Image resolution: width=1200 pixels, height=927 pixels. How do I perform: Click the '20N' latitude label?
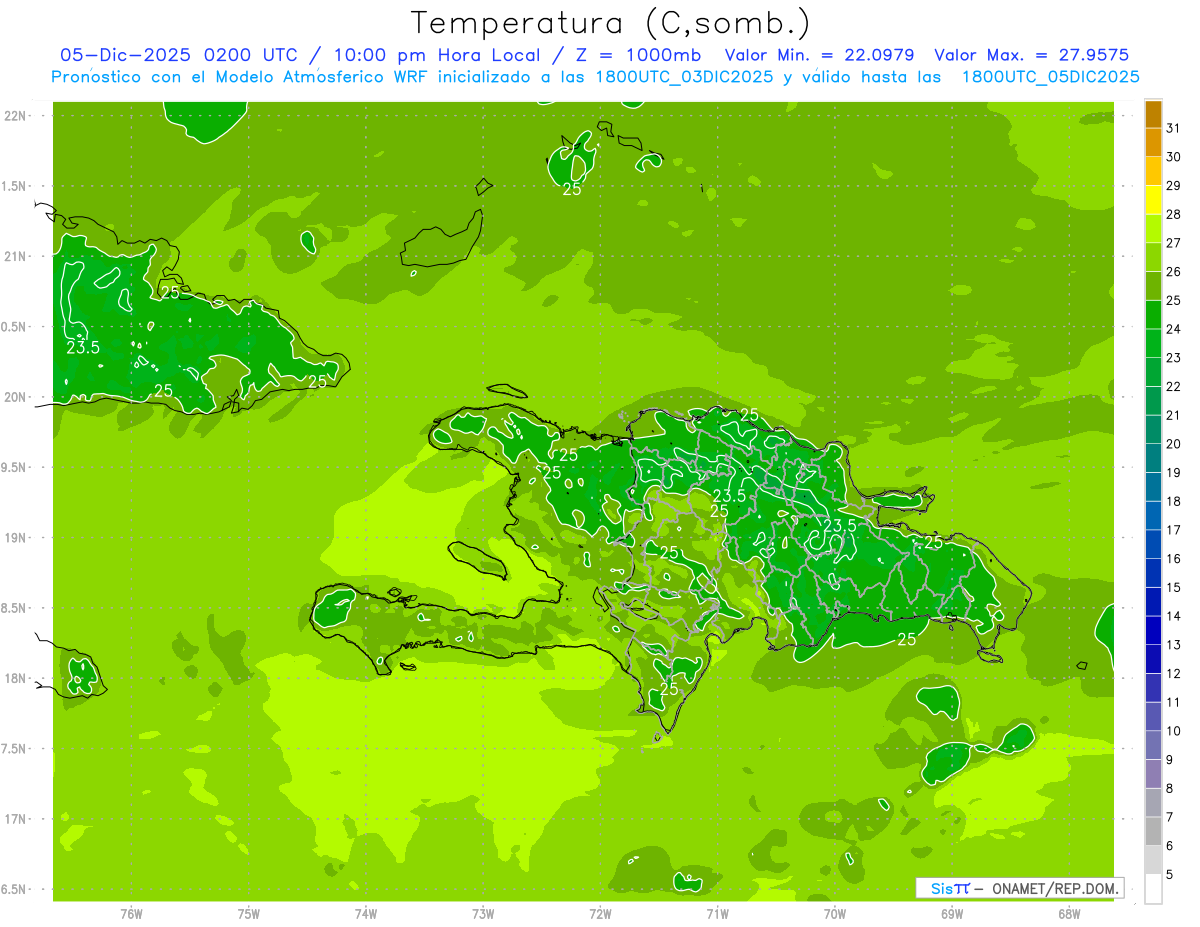[x=16, y=397]
